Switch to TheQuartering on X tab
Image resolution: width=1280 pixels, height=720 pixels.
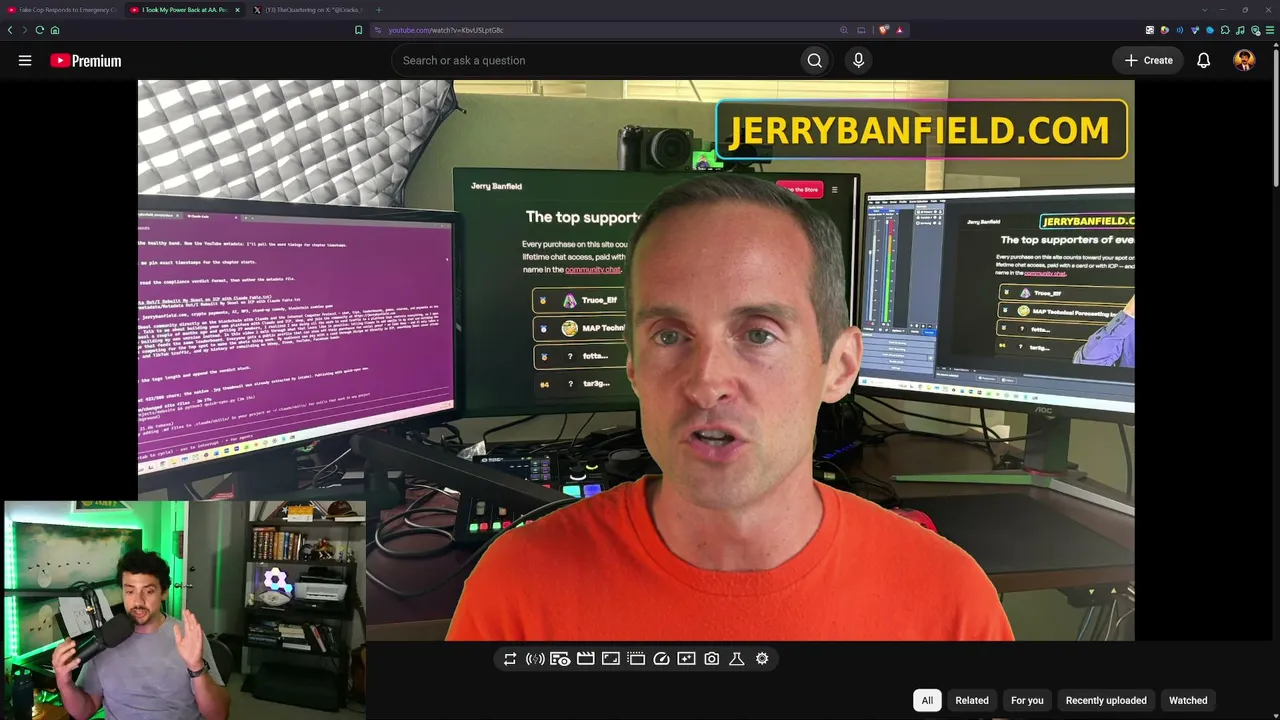pyautogui.click(x=310, y=10)
